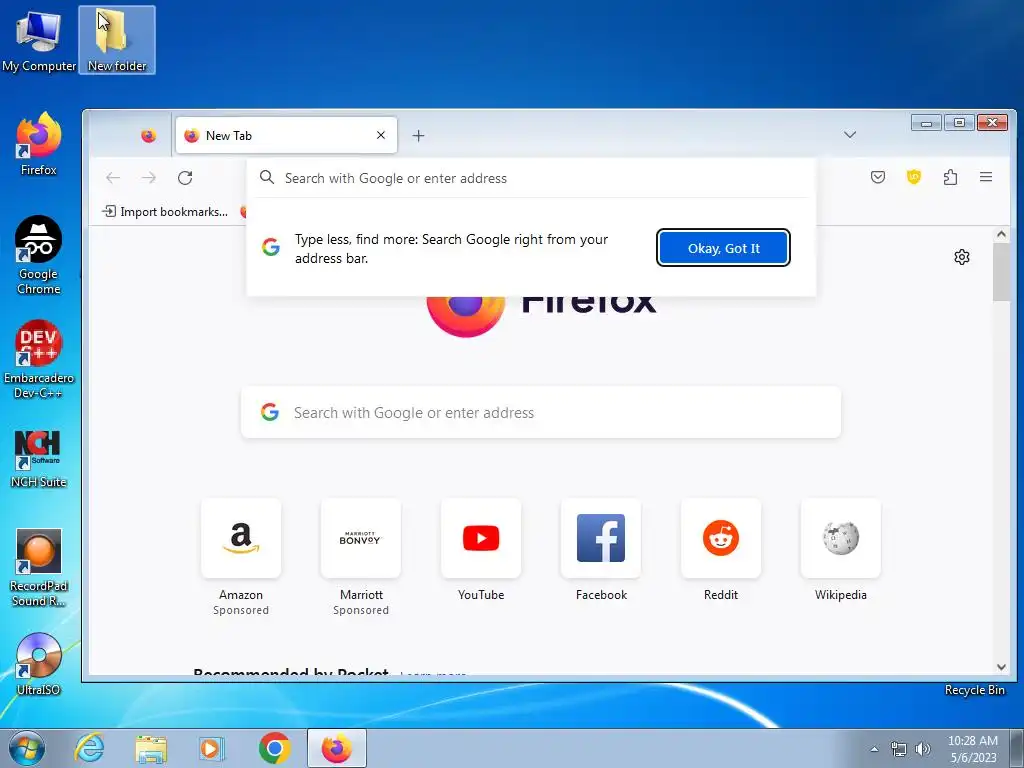Viewport: 1024px width, 768px height.
Task: Open the Firefox hamburger application menu
Action: (x=985, y=177)
